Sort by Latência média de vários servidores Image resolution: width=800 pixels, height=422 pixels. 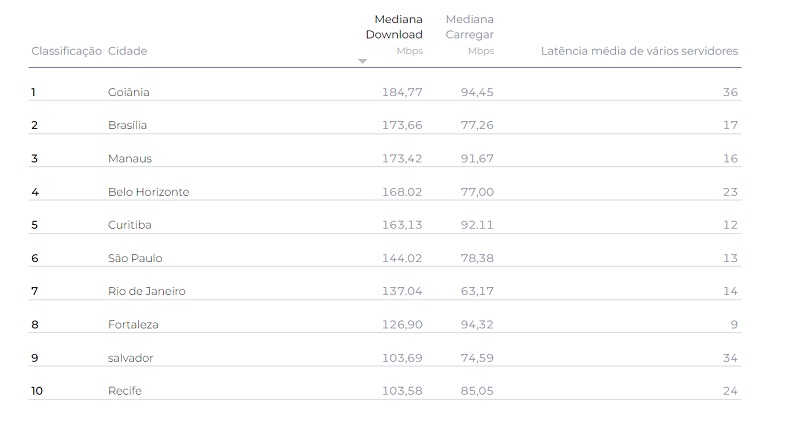tap(639, 50)
